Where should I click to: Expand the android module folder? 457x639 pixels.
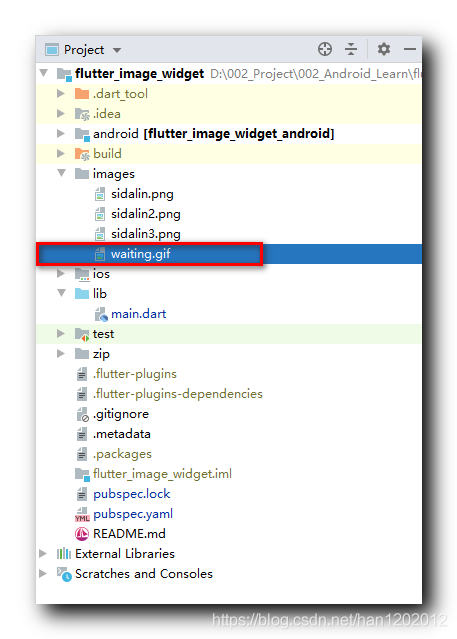point(61,133)
